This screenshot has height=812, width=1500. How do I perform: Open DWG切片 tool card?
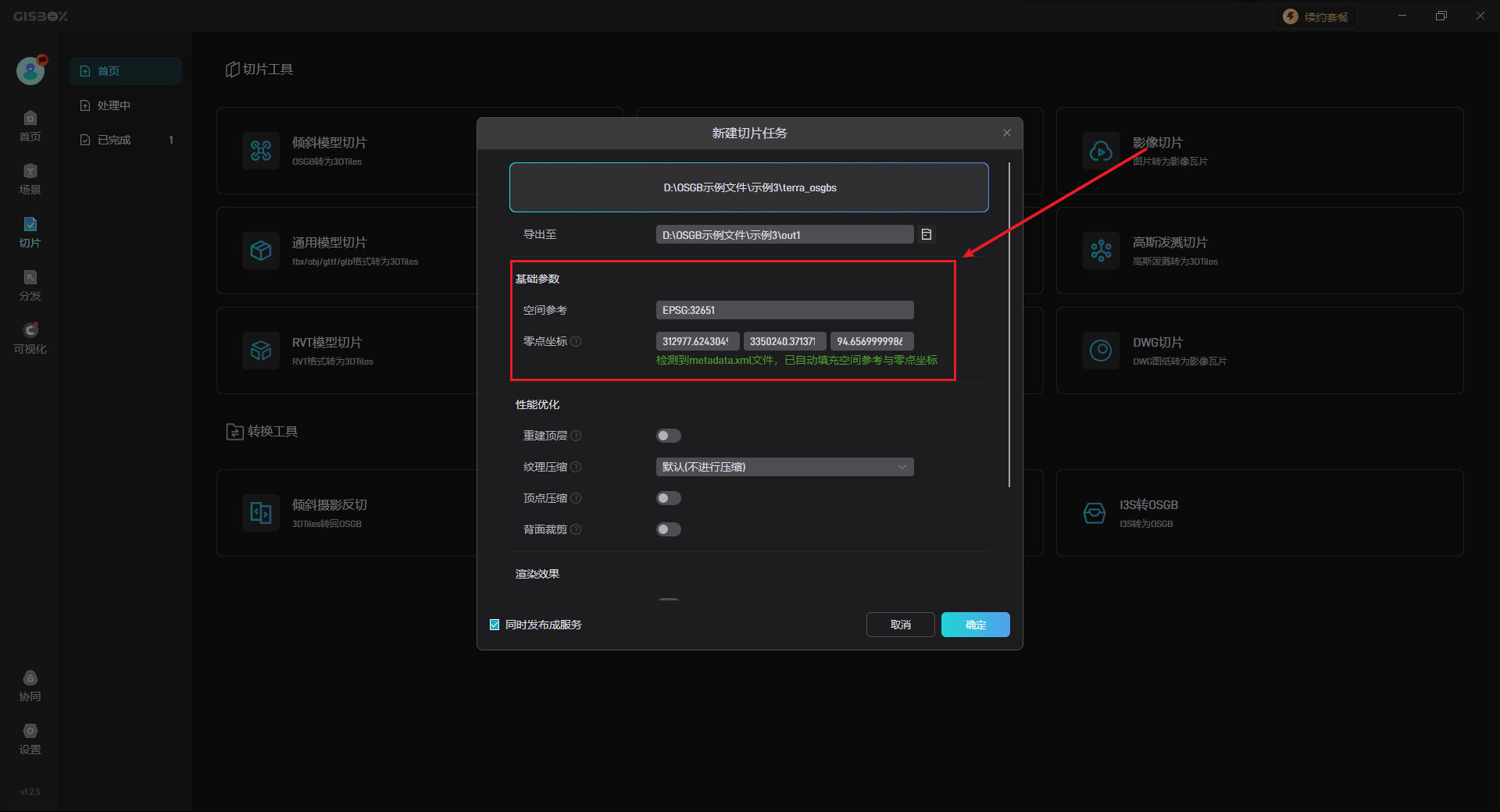tap(1259, 351)
